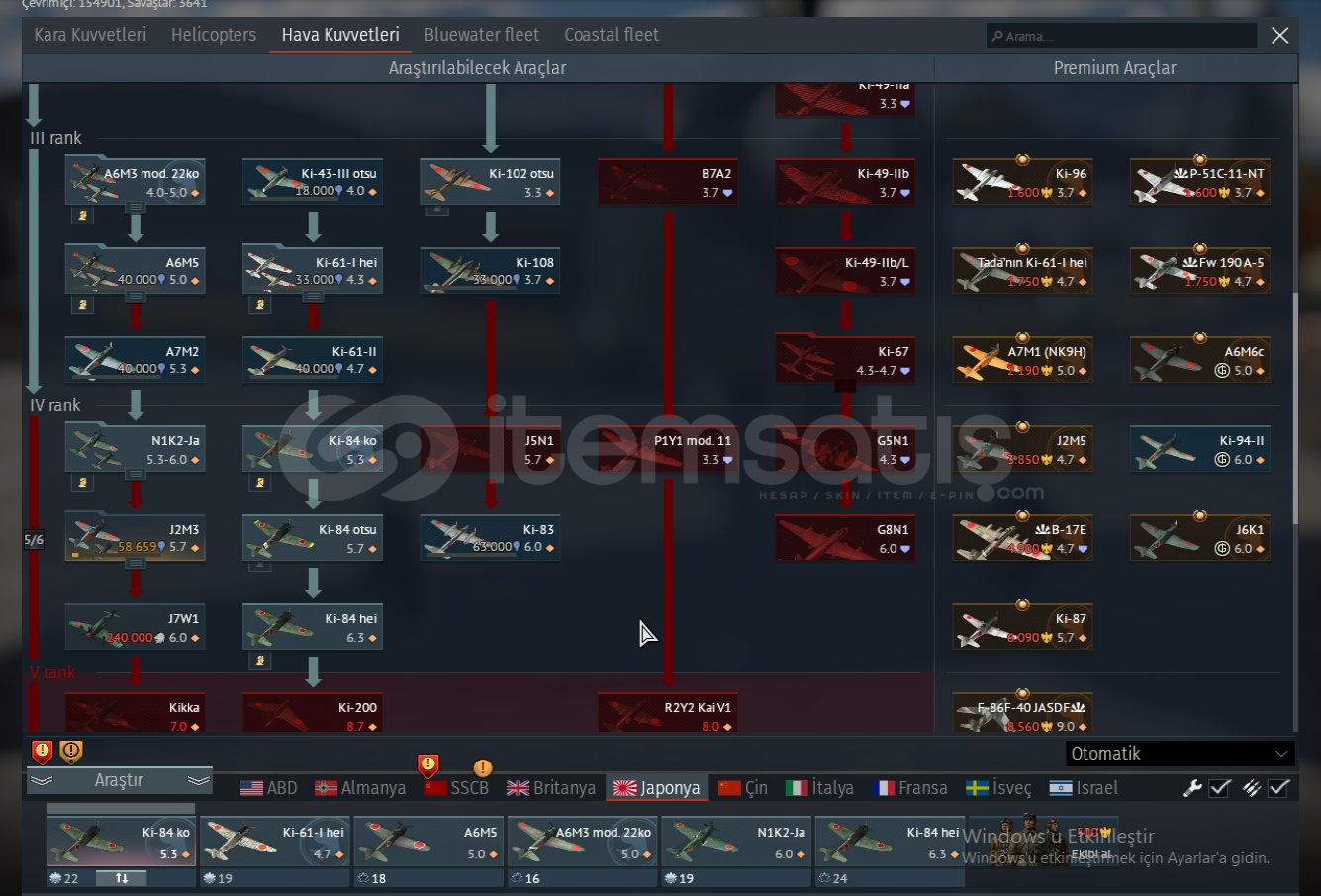1321x896 pixels.
Task: Open the premium P-51C-11-NT card
Action: [x=1199, y=182]
